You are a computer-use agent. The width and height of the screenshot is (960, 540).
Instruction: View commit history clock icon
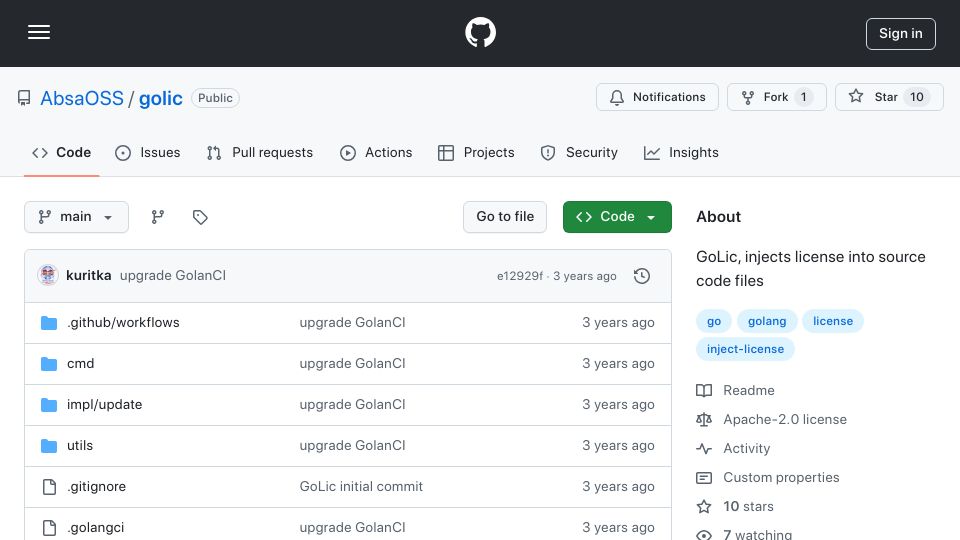click(642, 276)
